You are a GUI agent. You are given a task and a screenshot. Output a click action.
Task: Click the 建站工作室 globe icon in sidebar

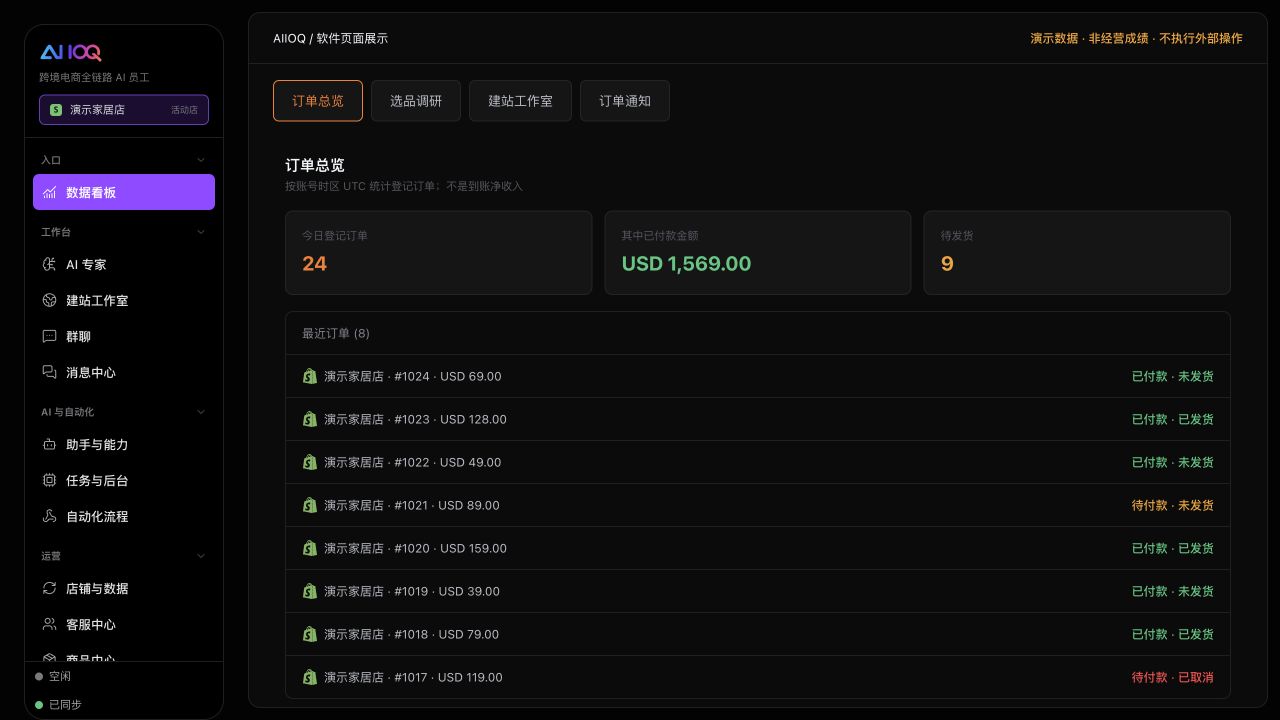coord(49,301)
